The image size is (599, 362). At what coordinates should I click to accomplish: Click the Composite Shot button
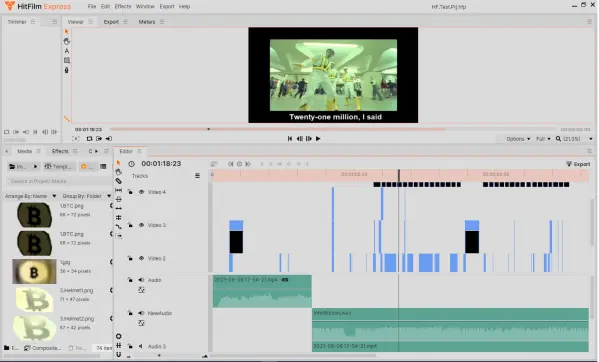42,348
